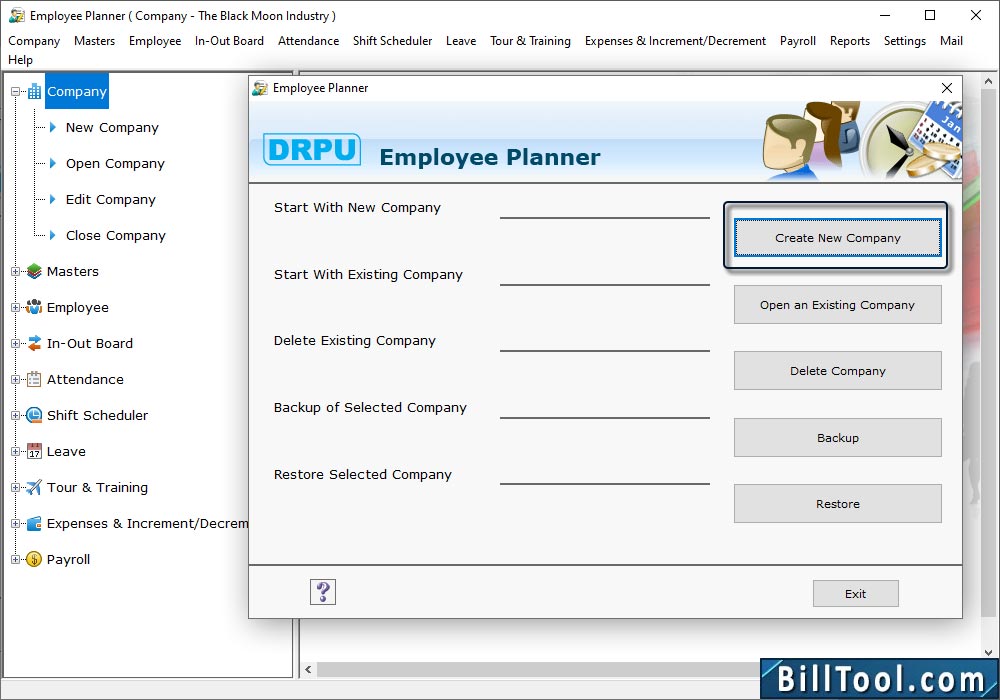Click vertical scrollbar down arrow
The image size is (1000, 700).
989,652
